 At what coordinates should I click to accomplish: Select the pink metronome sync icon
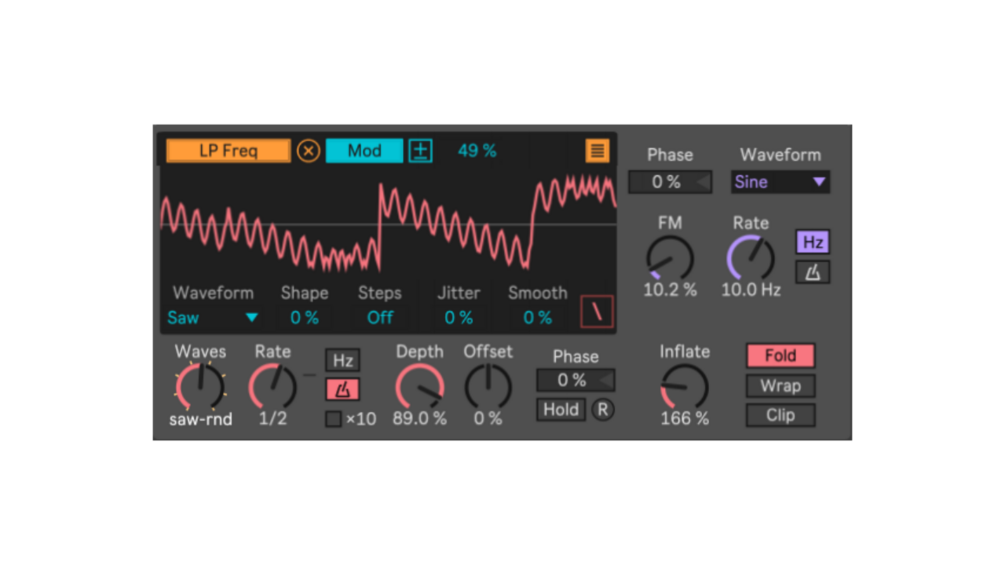(342, 389)
